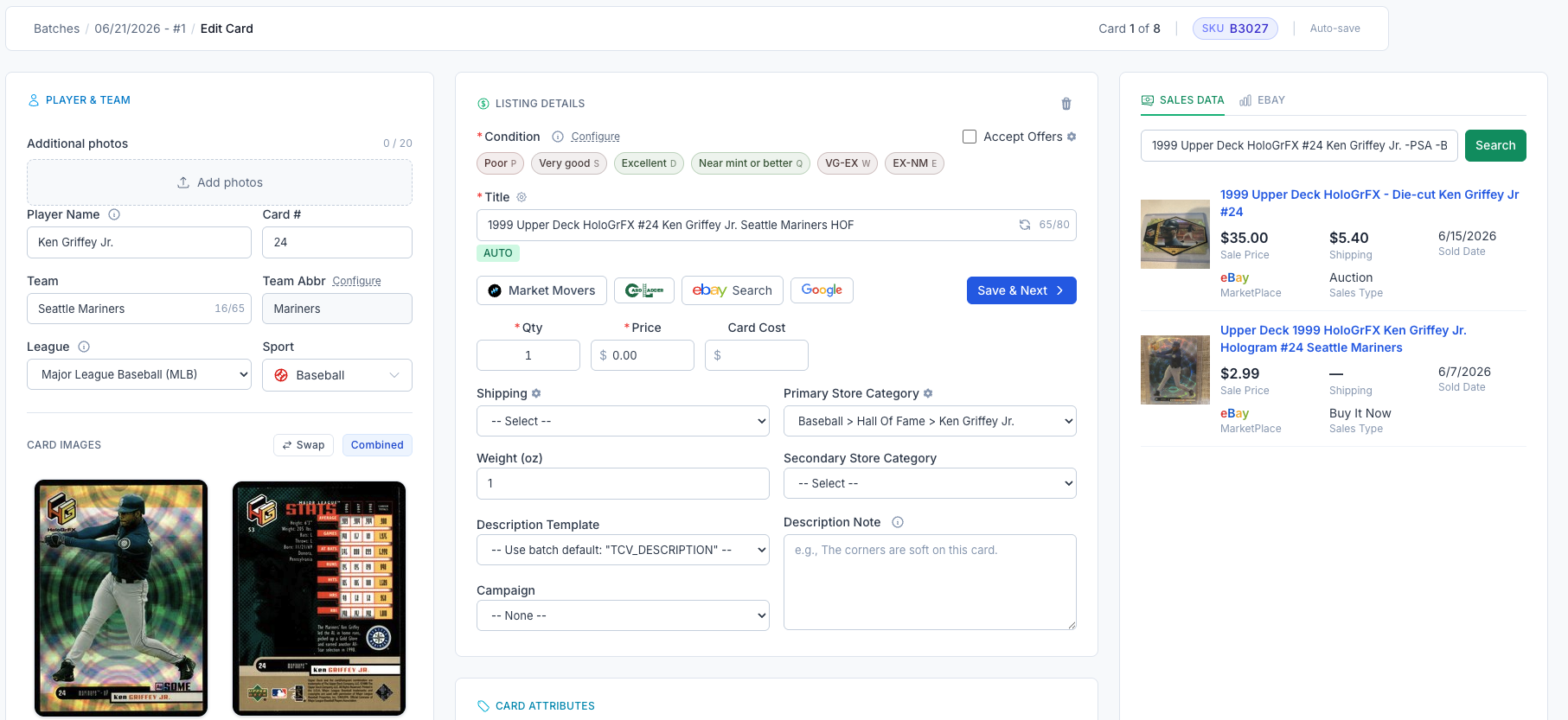
Task: Open Market Movers lookup
Action: pyautogui.click(x=541, y=290)
